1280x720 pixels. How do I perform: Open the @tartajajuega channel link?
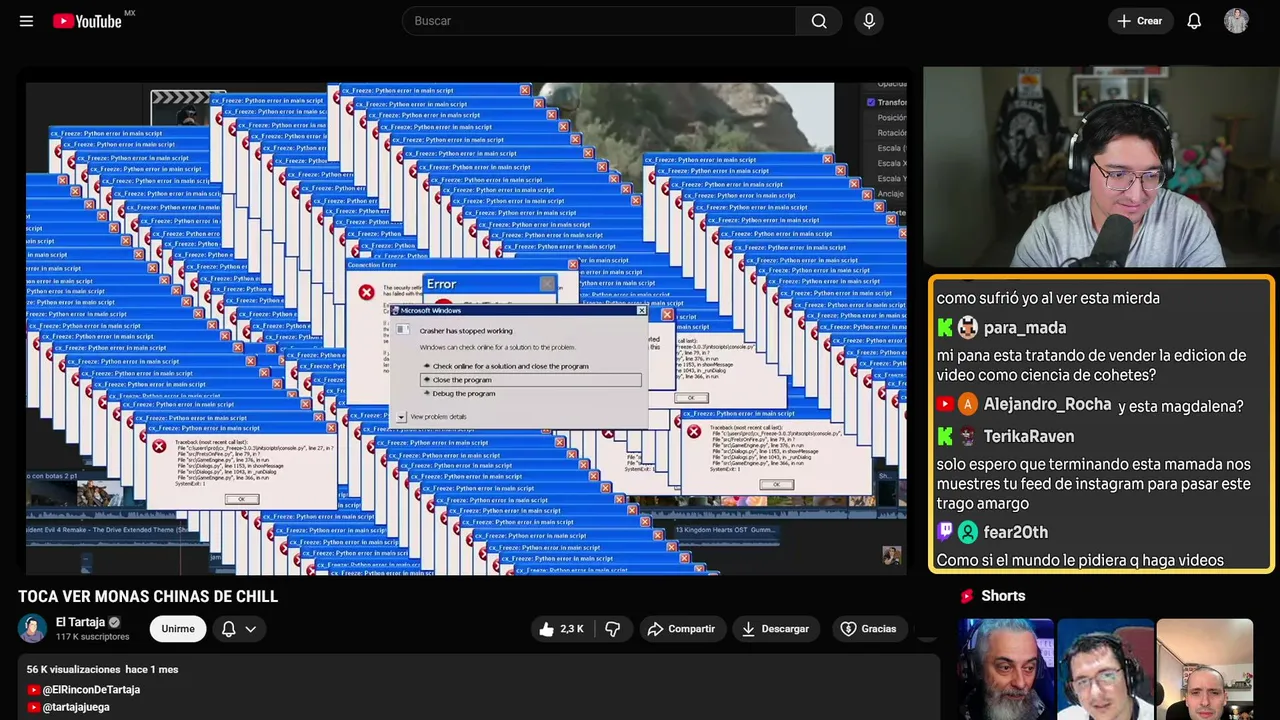coord(69,707)
